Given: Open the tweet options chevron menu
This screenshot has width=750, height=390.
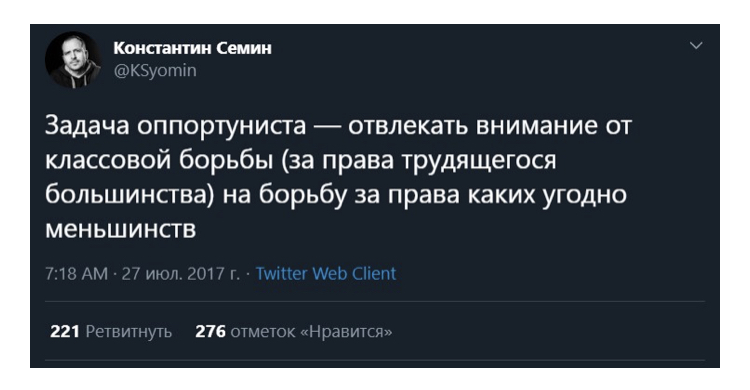Looking at the screenshot, I should (x=696, y=46).
